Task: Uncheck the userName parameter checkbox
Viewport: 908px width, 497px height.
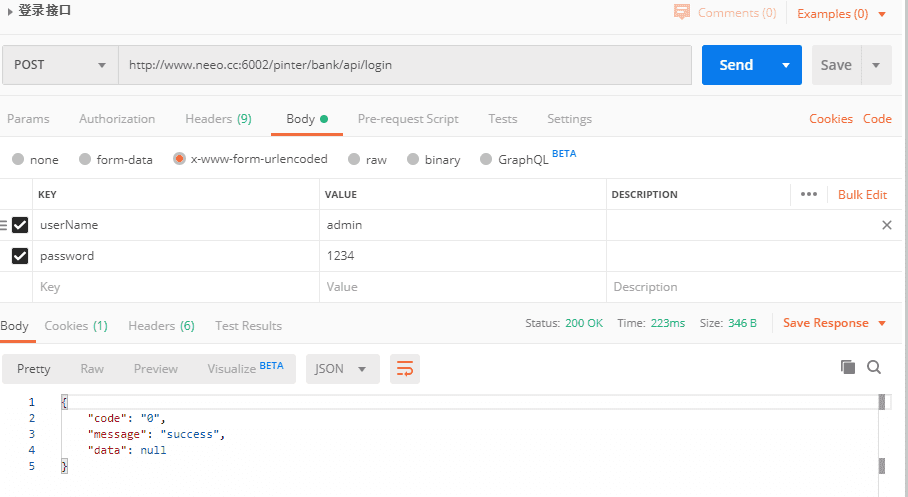Action: click(20, 225)
